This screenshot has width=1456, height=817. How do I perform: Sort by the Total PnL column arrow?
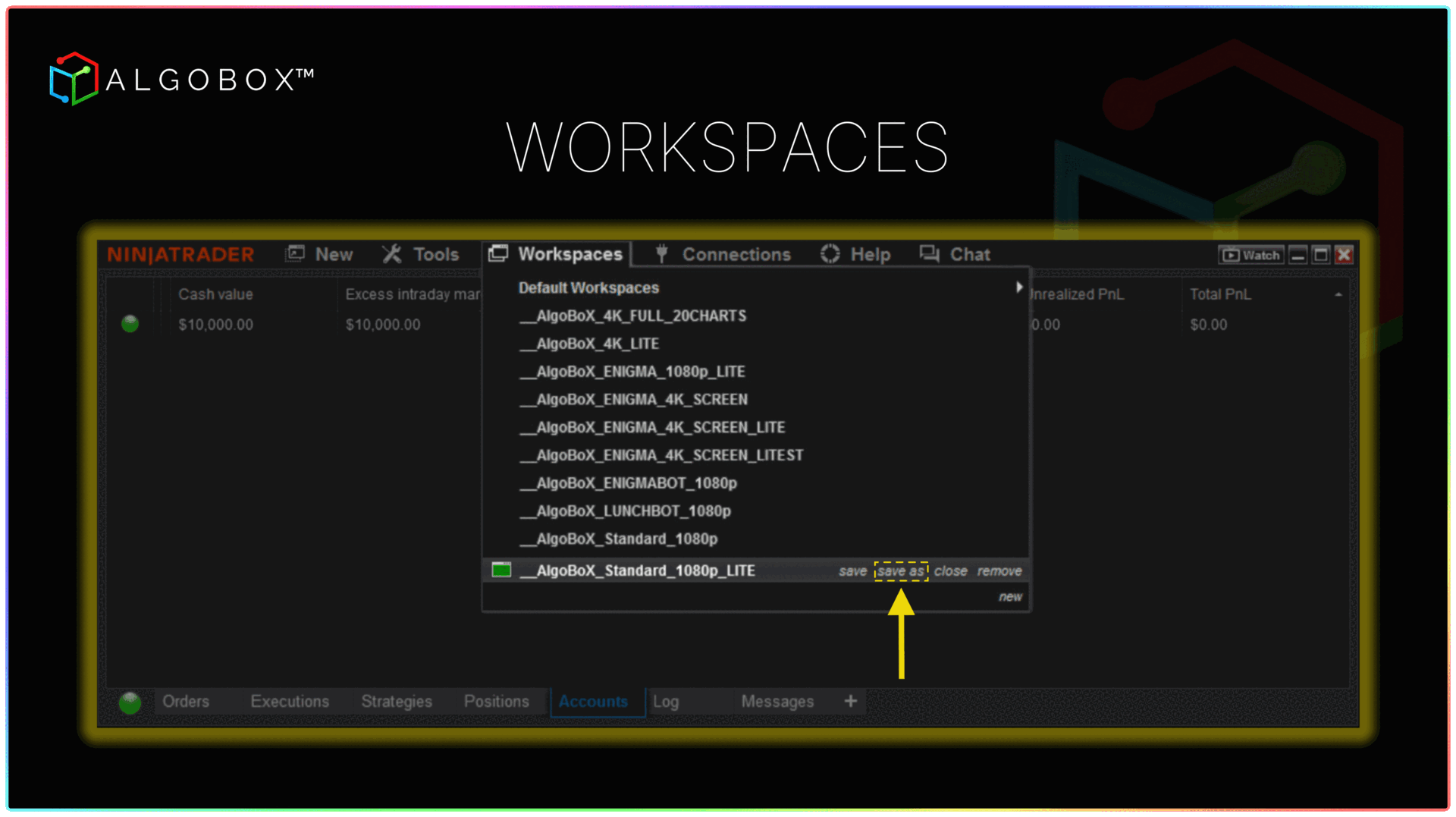(1338, 294)
